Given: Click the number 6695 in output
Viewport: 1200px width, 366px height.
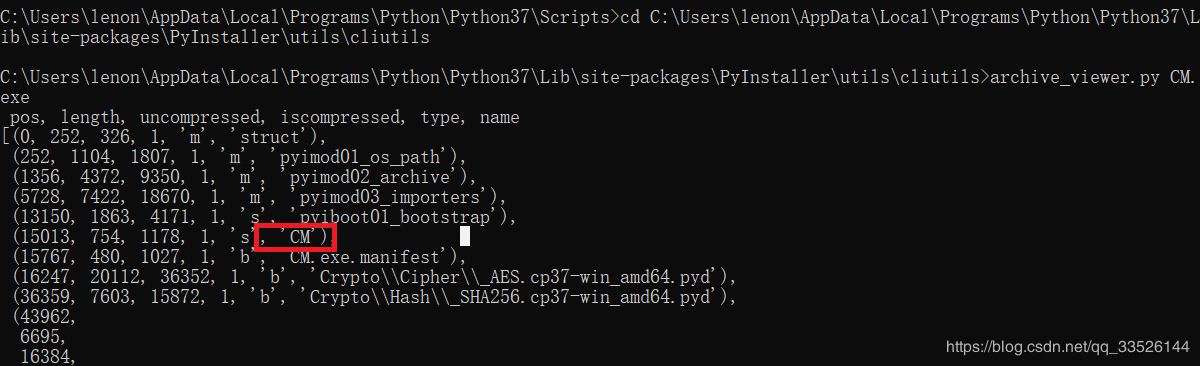Looking at the screenshot, I should click(x=45, y=337).
